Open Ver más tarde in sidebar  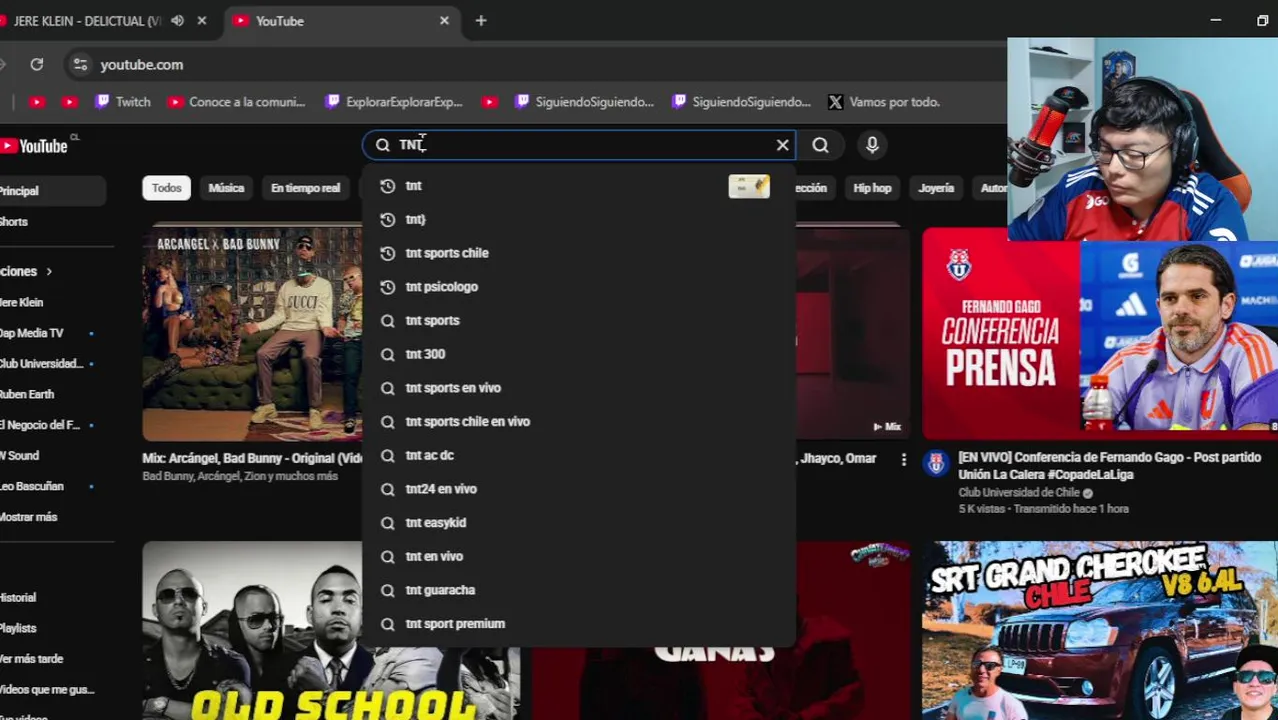[x=32, y=659]
